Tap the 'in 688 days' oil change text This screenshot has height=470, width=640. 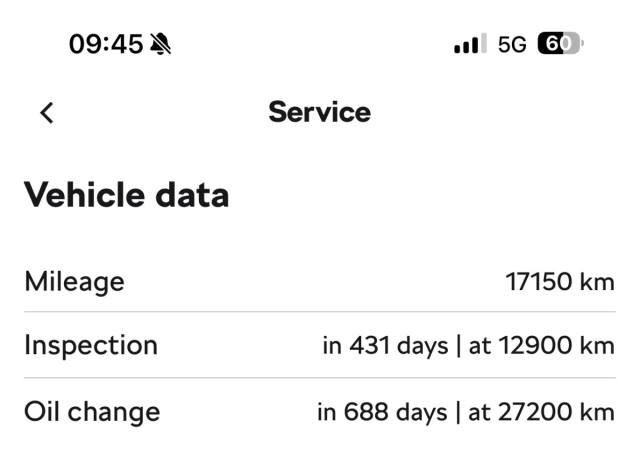[x=382, y=412]
